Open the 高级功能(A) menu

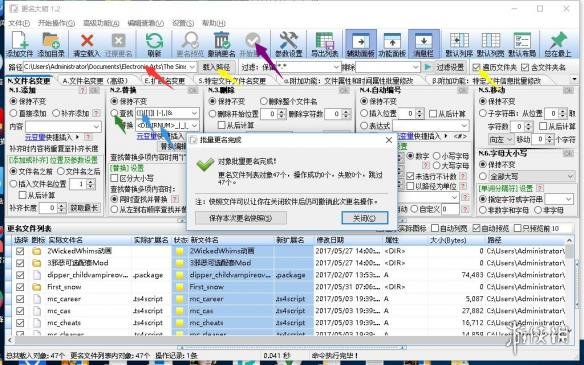point(101,23)
